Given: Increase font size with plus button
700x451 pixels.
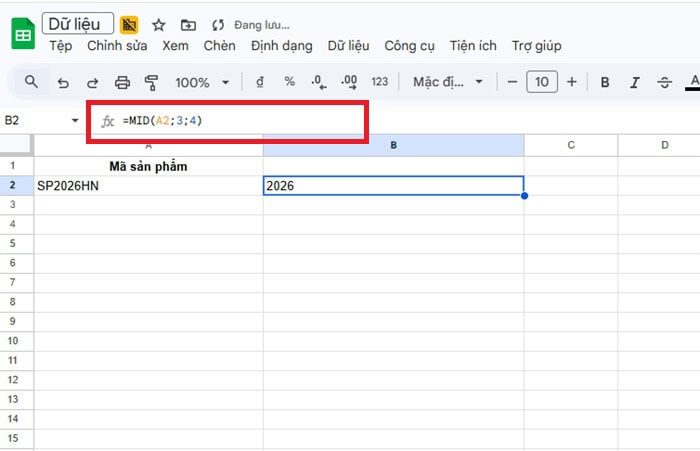Looking at the screenshot, I should click(572, 82).
